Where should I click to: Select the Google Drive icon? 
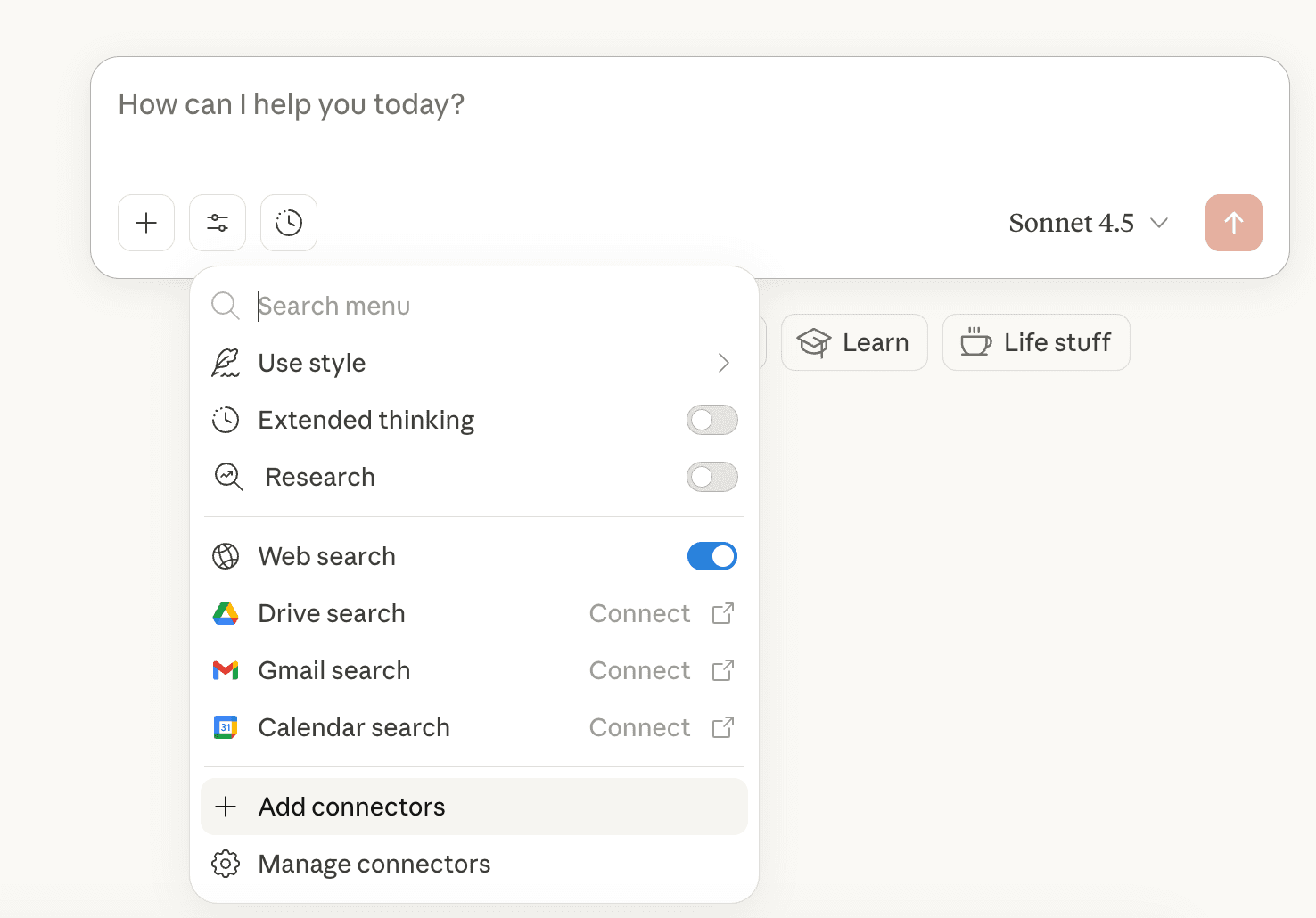click(226, 613)
